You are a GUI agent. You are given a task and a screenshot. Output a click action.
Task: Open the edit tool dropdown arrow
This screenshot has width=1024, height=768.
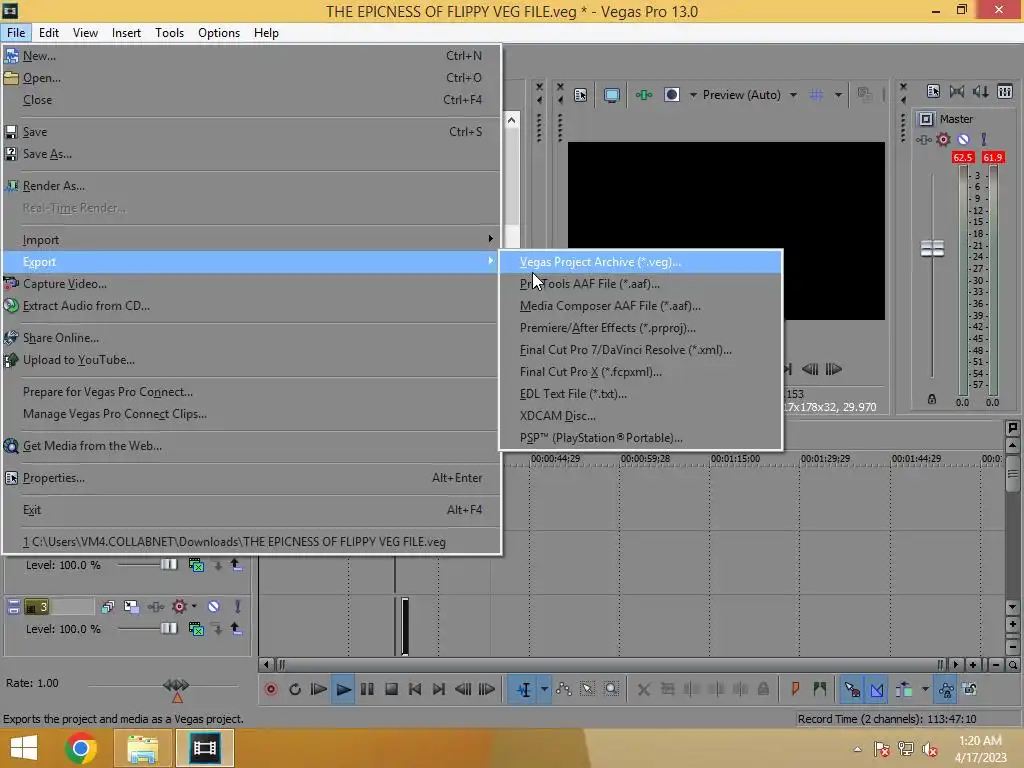coord(544,689)
